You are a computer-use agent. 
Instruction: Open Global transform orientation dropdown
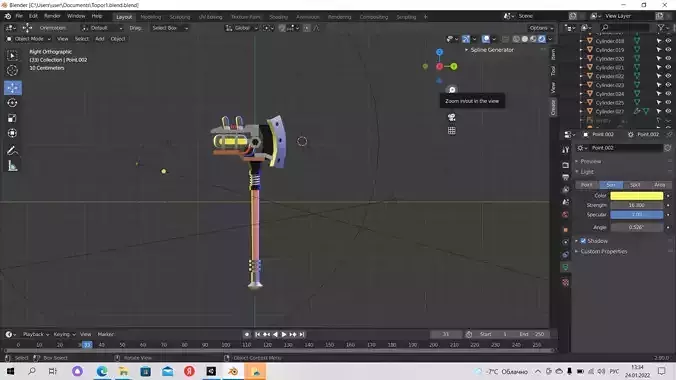242,28
